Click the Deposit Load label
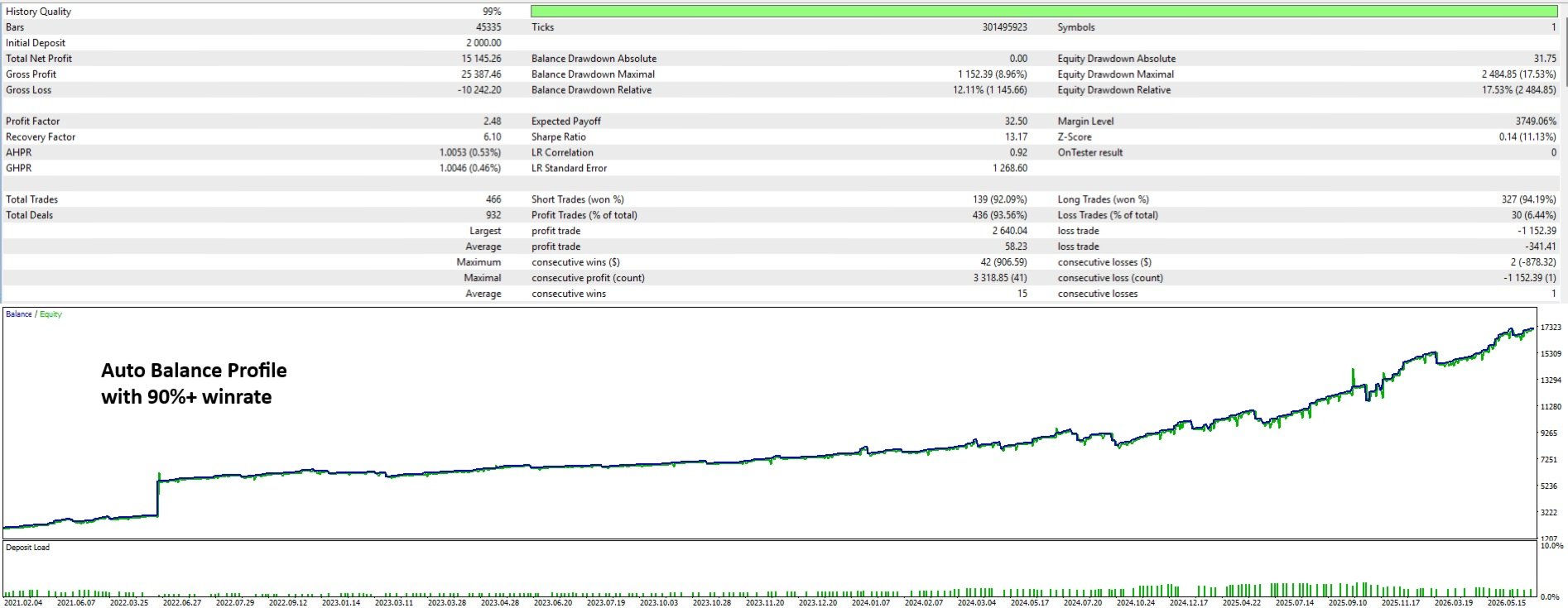Image resolution: width=1568 pixels, height=608 pixels. [27, 548]
